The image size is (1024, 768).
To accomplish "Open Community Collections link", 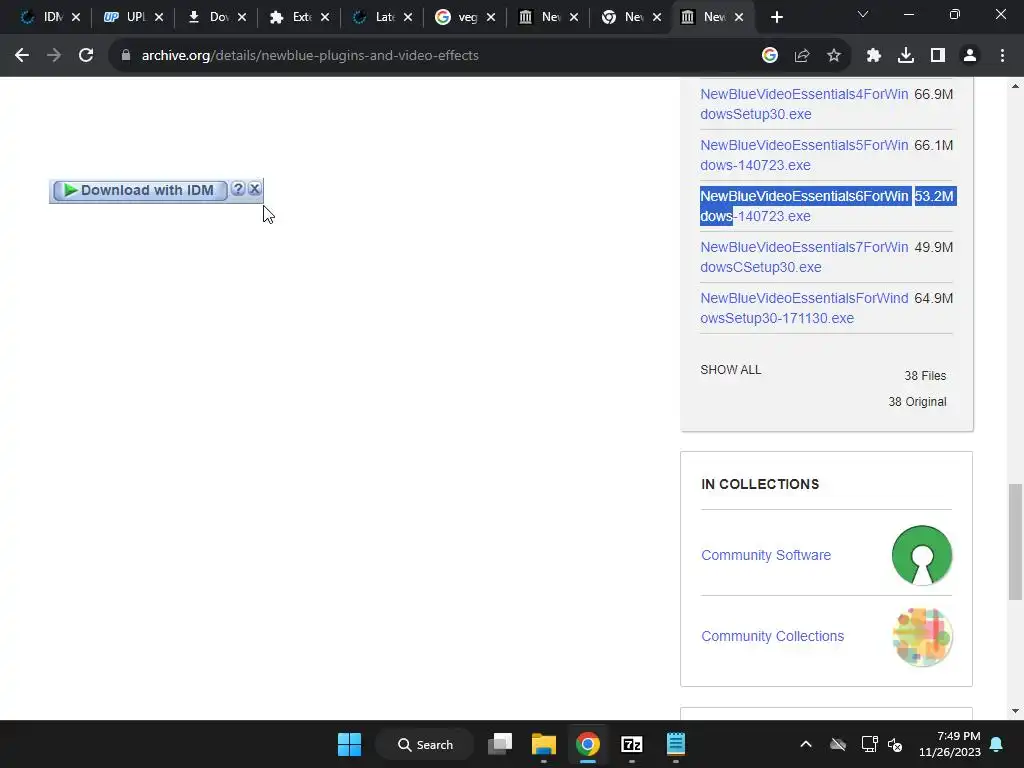I will click(773, 636).
